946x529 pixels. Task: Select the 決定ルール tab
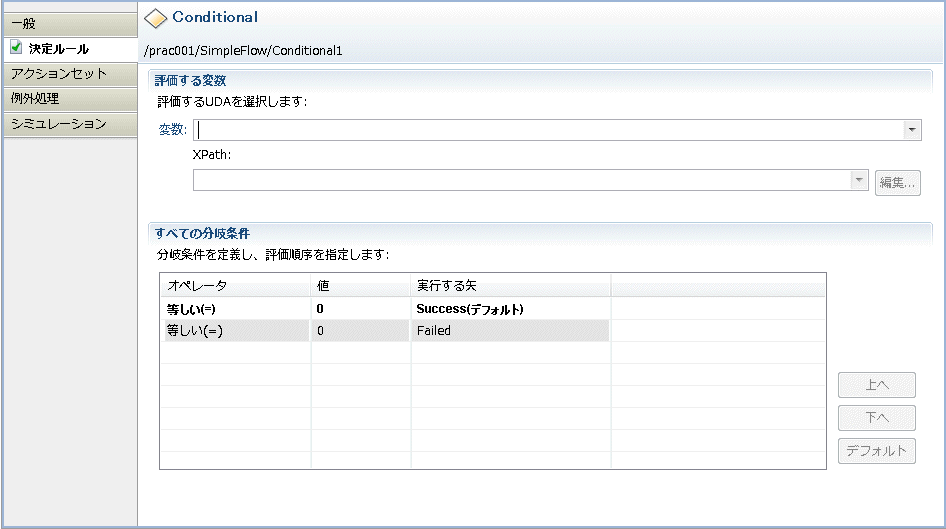[70, 49]
